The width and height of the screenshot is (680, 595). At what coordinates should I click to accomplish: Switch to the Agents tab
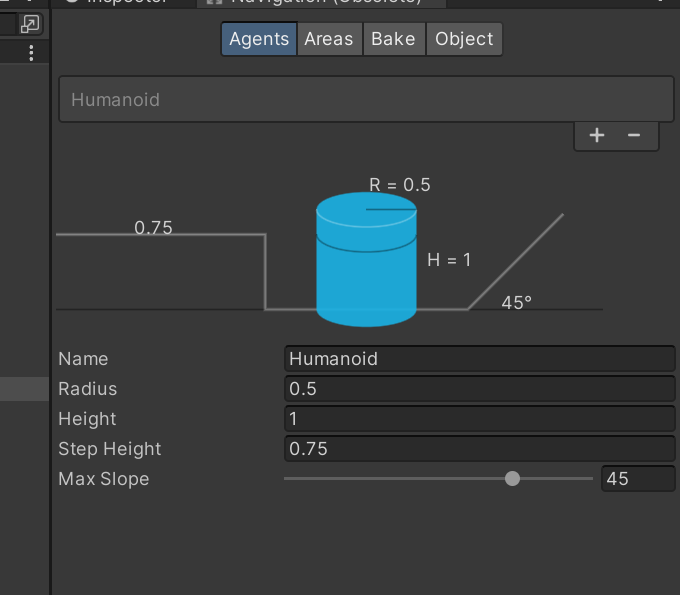tap(259, 39)
